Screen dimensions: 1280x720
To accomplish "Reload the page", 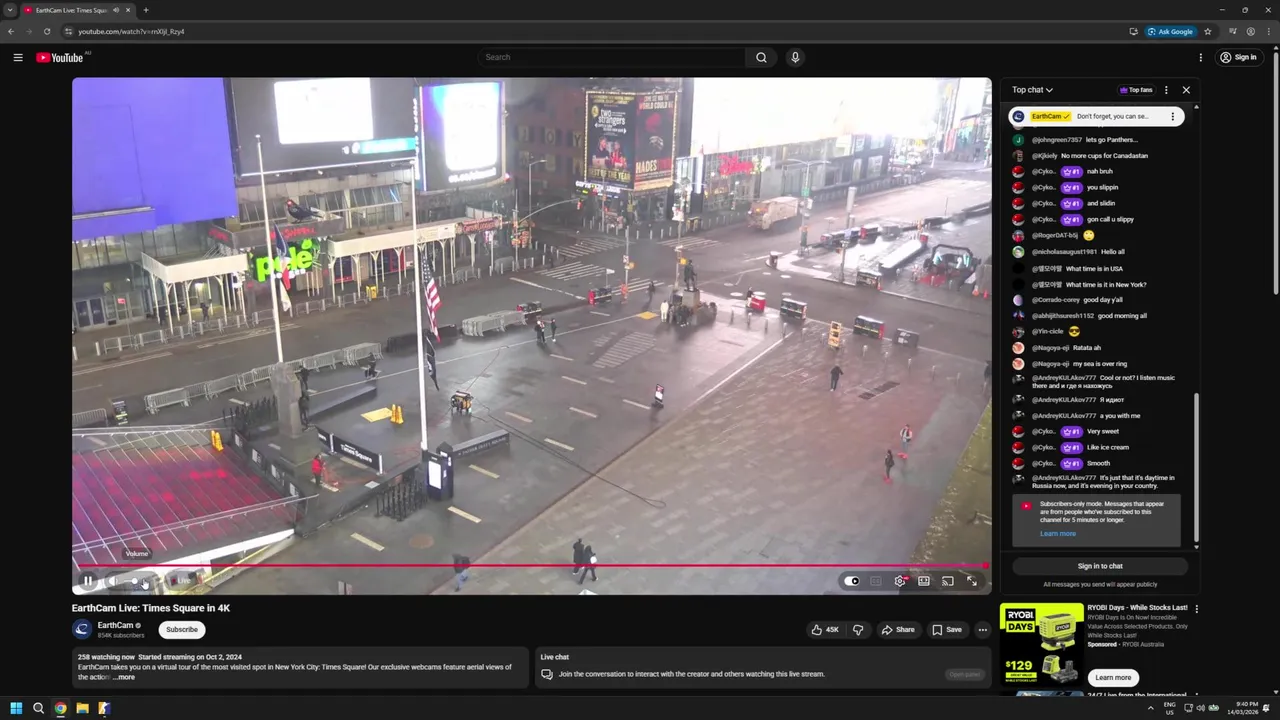I will click(x=46, y=31).
